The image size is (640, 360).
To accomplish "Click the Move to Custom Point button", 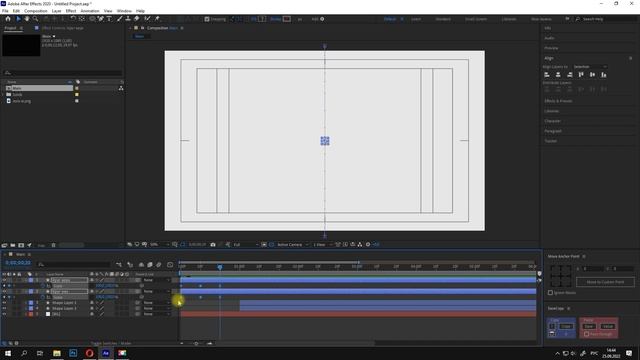I will pyautogui.click(x=605, y=282).
